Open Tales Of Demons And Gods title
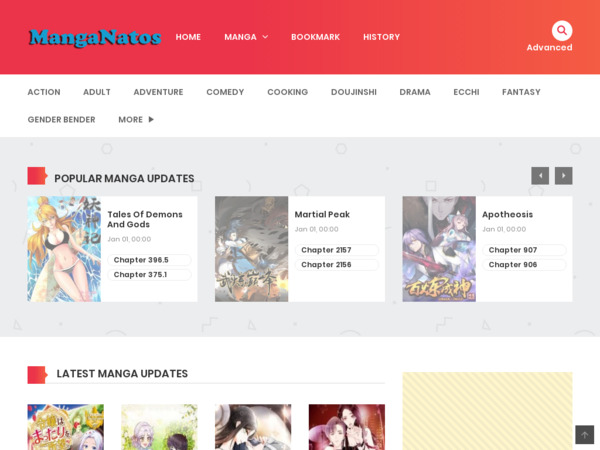Viewport: 600px width, 450px height. coord(145,219)
